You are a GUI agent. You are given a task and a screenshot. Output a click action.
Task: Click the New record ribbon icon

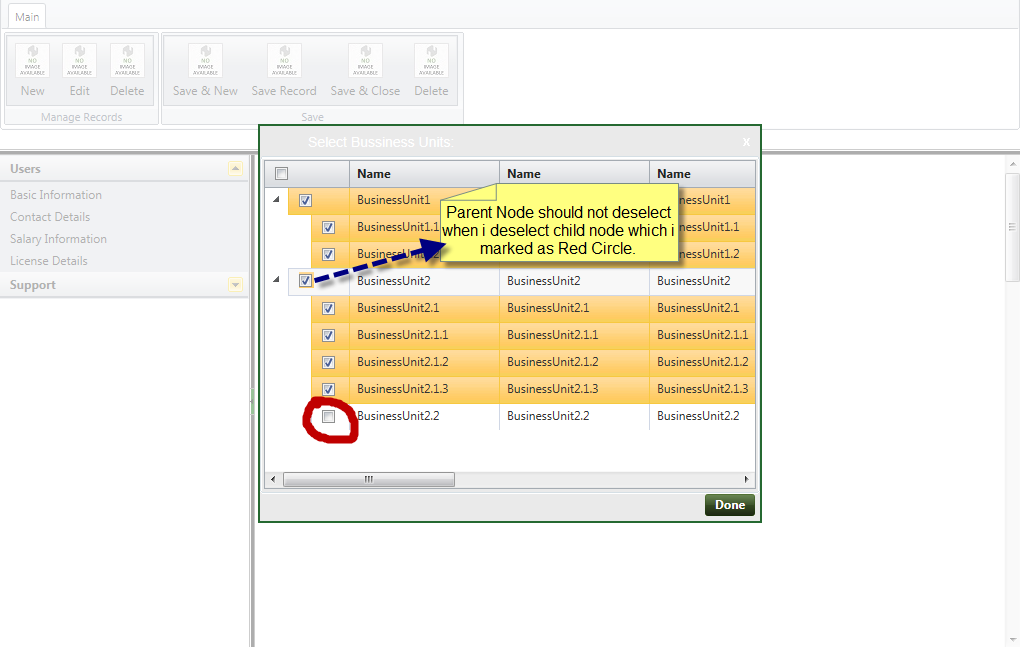coord(33,71)
